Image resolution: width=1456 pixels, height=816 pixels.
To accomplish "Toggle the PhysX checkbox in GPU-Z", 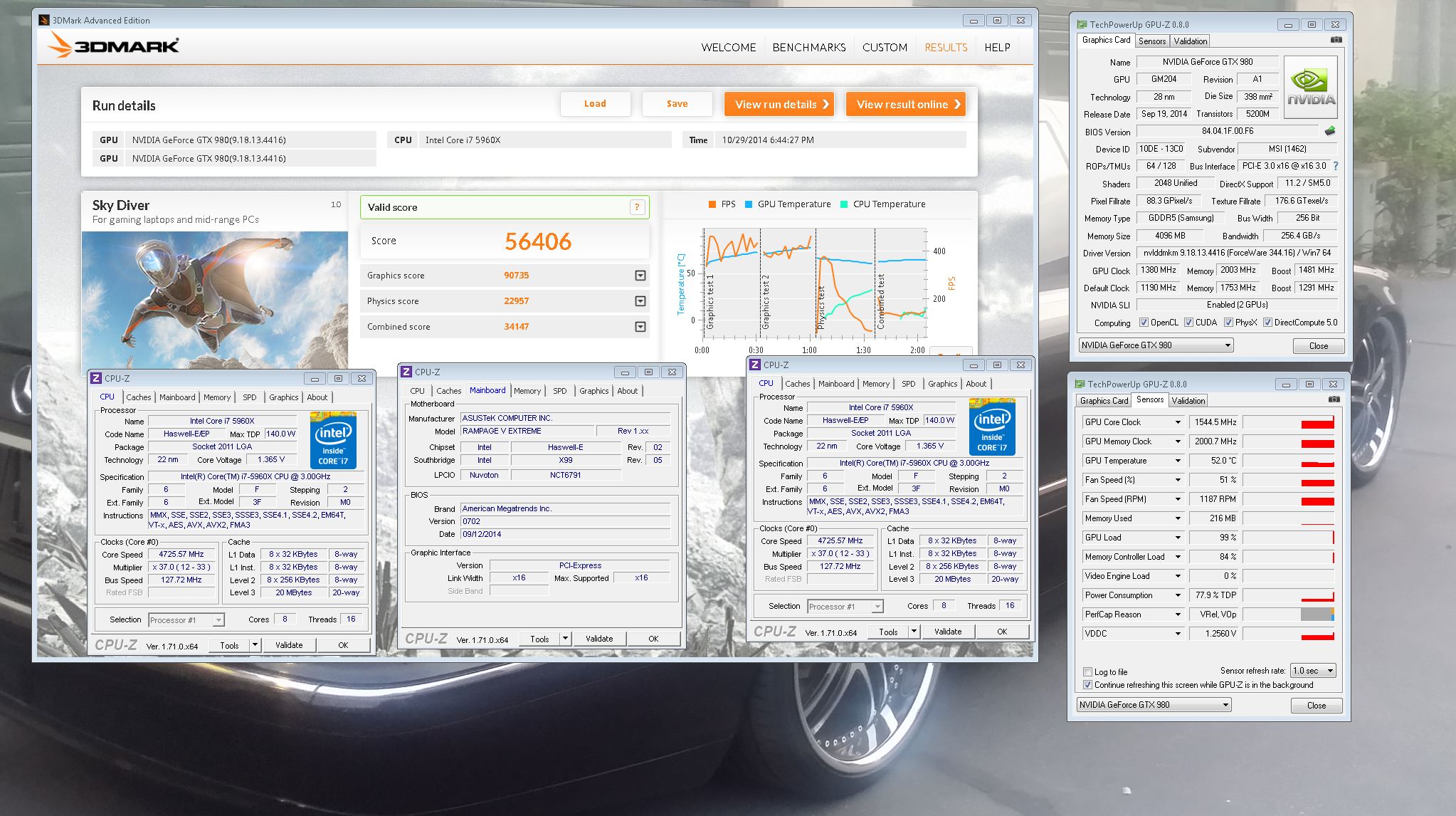I will coord(1228,323).
